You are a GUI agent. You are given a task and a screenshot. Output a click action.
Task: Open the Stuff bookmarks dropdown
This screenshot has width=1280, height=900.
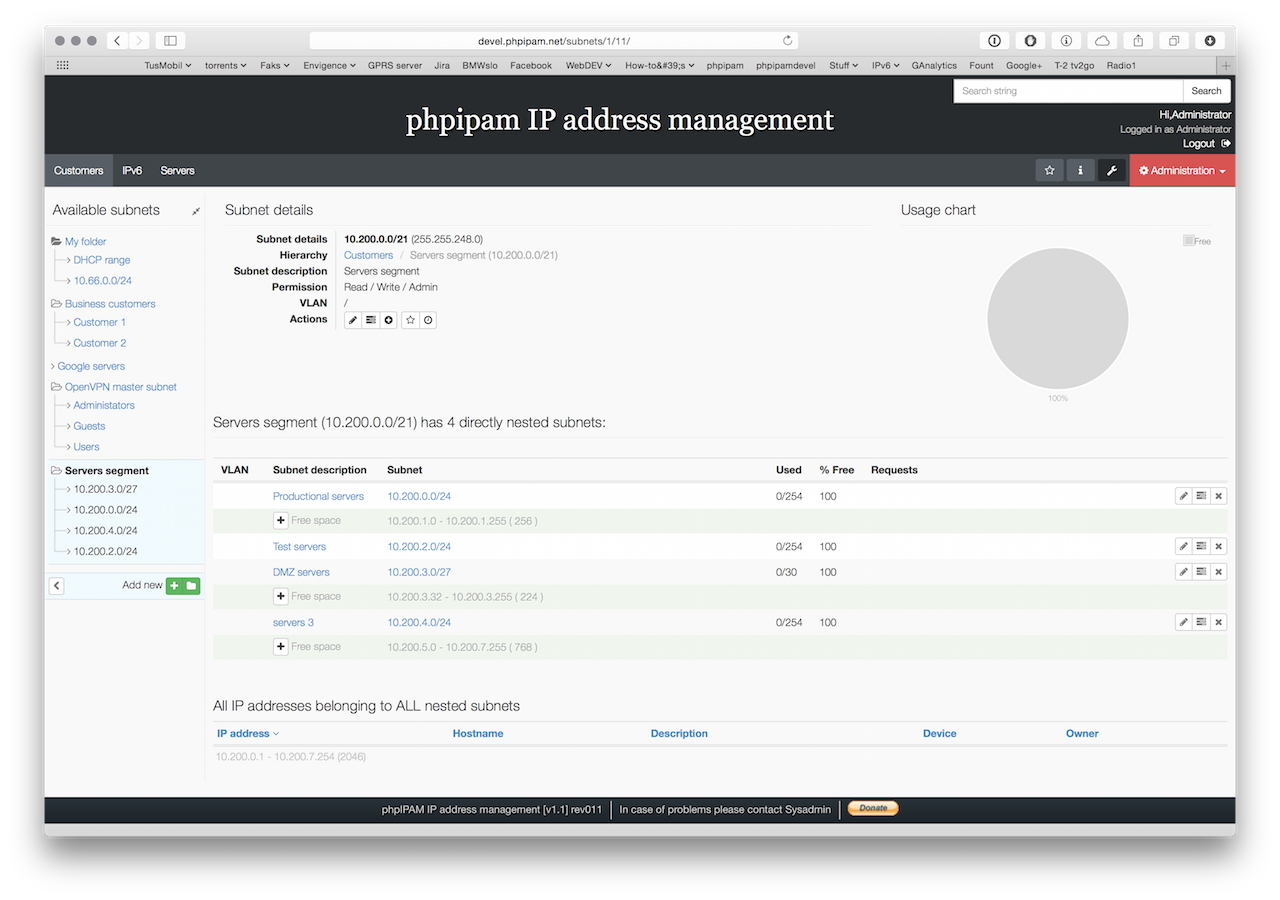(843, 65)
